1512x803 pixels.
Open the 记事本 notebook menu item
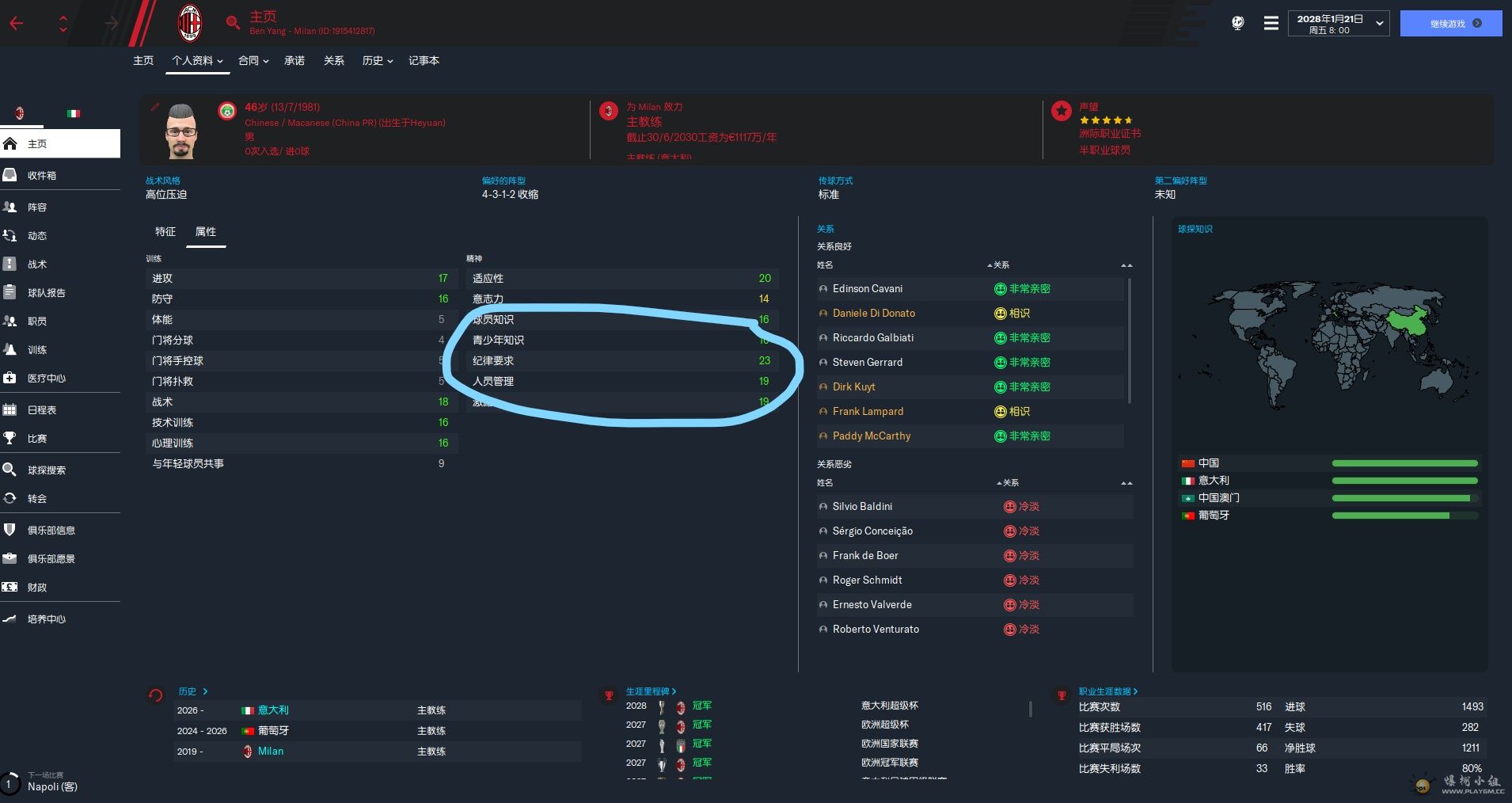[424, 60]
